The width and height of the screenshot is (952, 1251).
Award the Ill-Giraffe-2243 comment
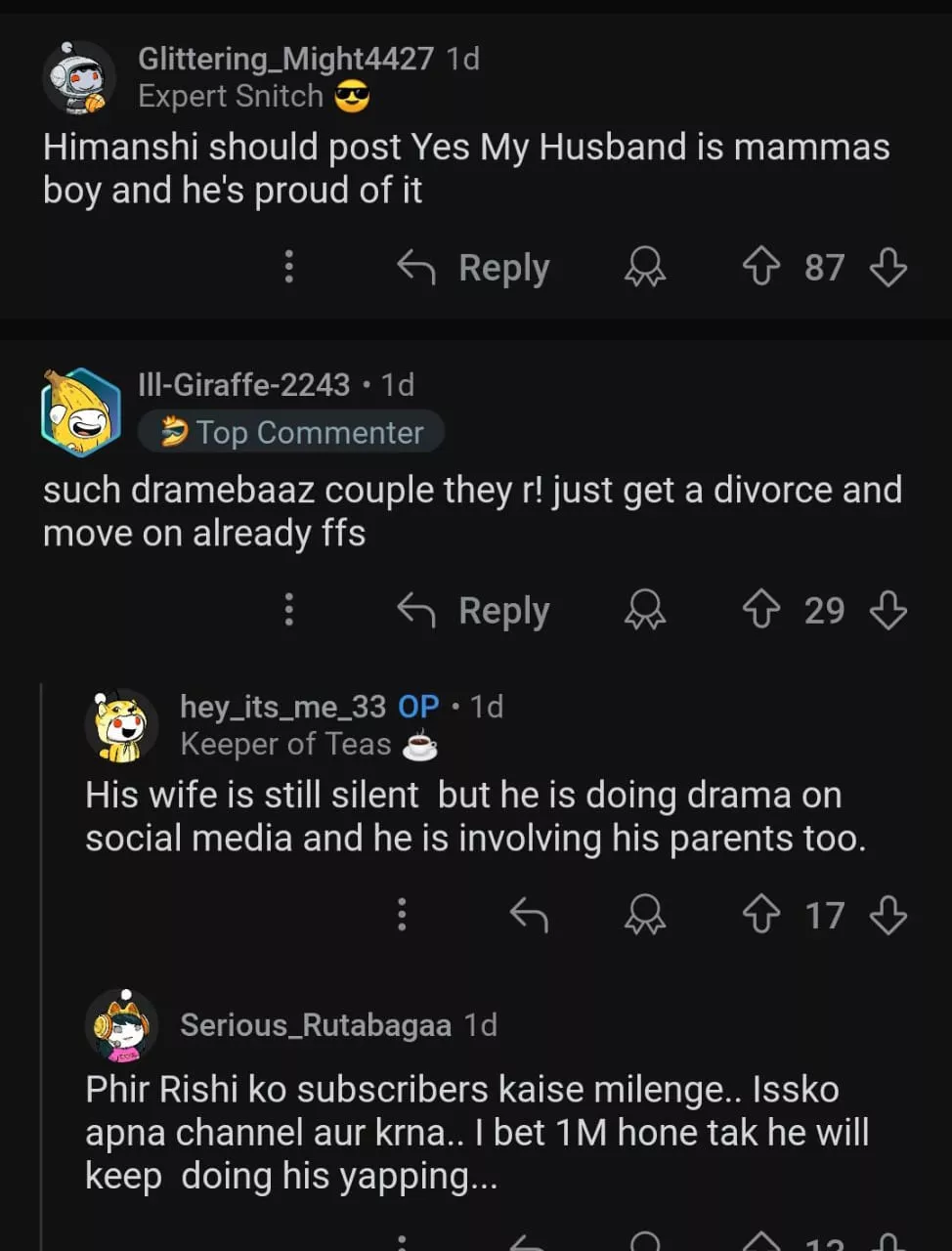[645, 610]
